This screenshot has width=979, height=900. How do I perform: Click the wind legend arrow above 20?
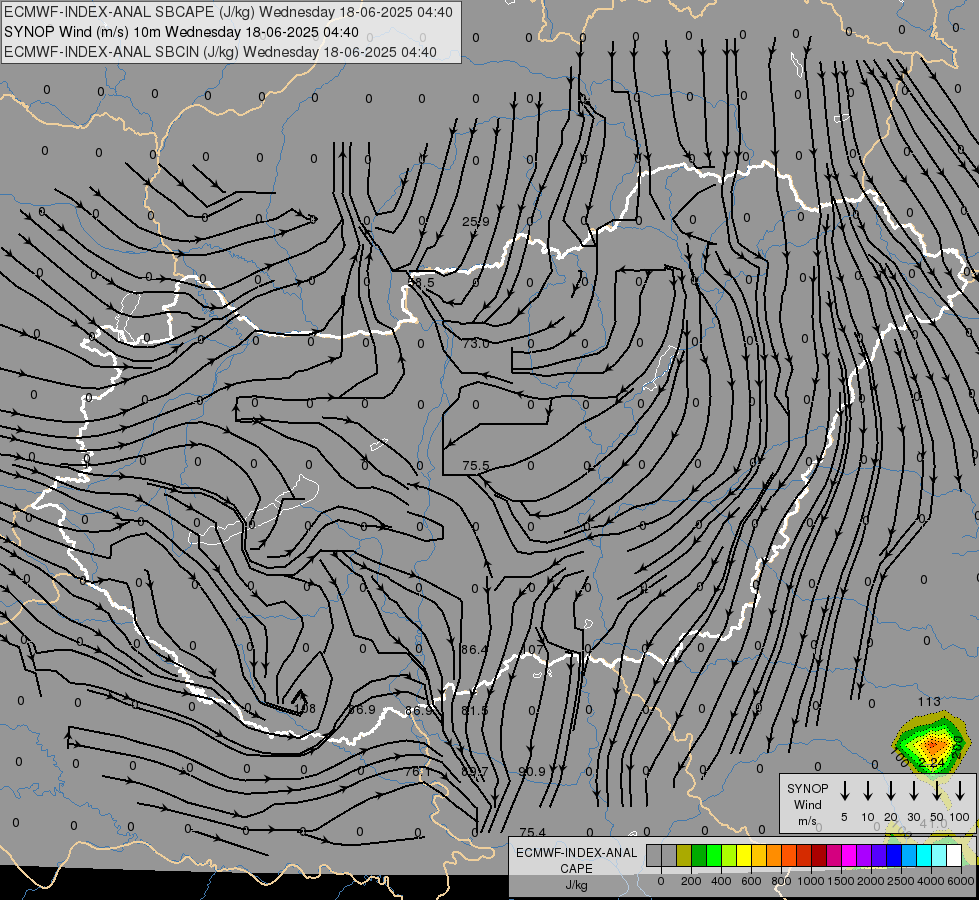pos(890,791)
